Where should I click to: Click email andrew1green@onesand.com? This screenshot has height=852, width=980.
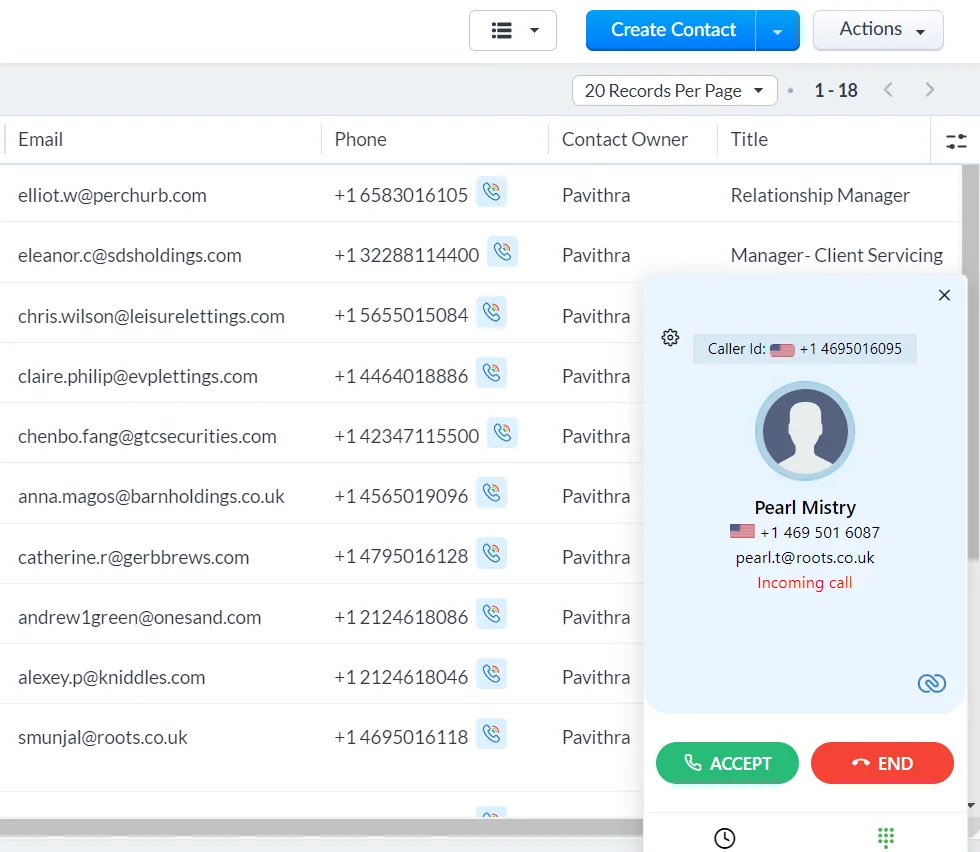(139, 618)
